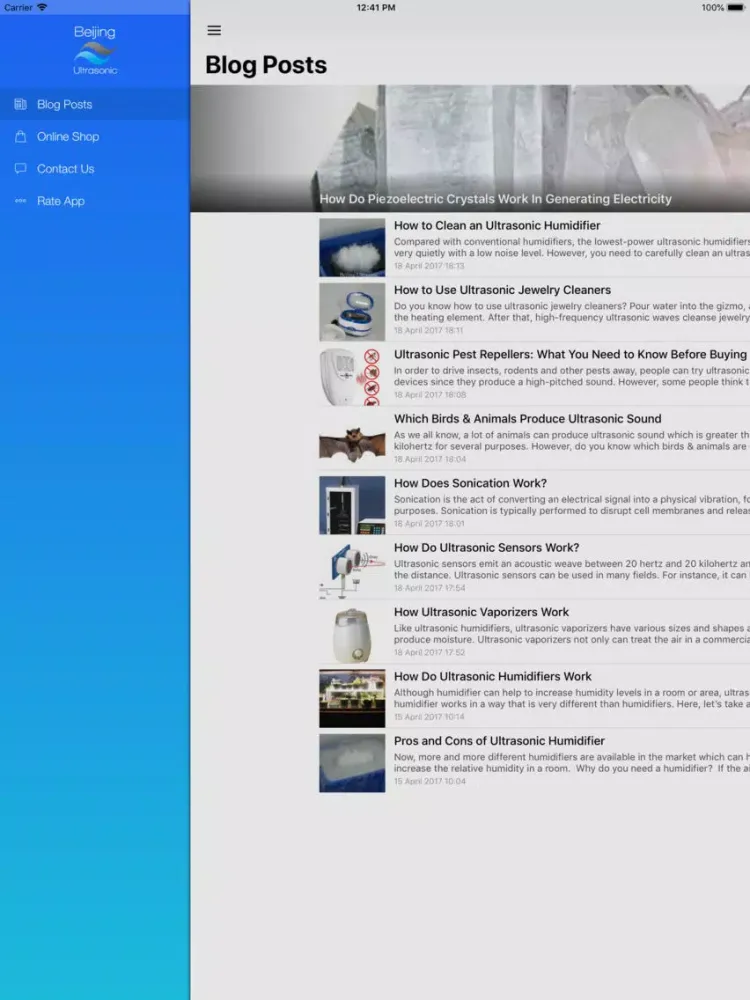Open pest repeller post thumbnail
This screenshot has height=1000, width=750.
click(x=352, y=376)
